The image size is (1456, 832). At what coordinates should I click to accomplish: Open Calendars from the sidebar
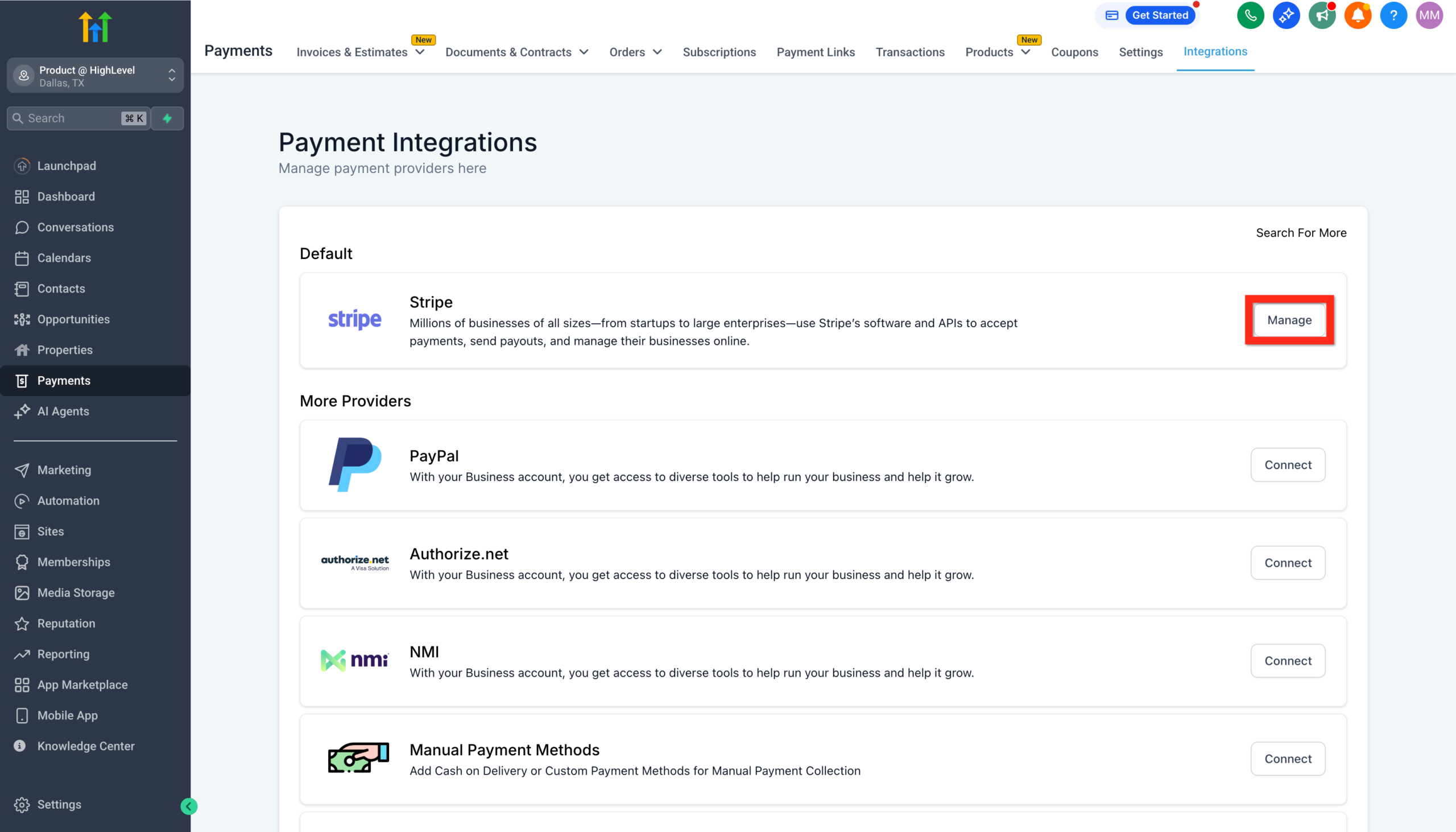tap(63, 258)
